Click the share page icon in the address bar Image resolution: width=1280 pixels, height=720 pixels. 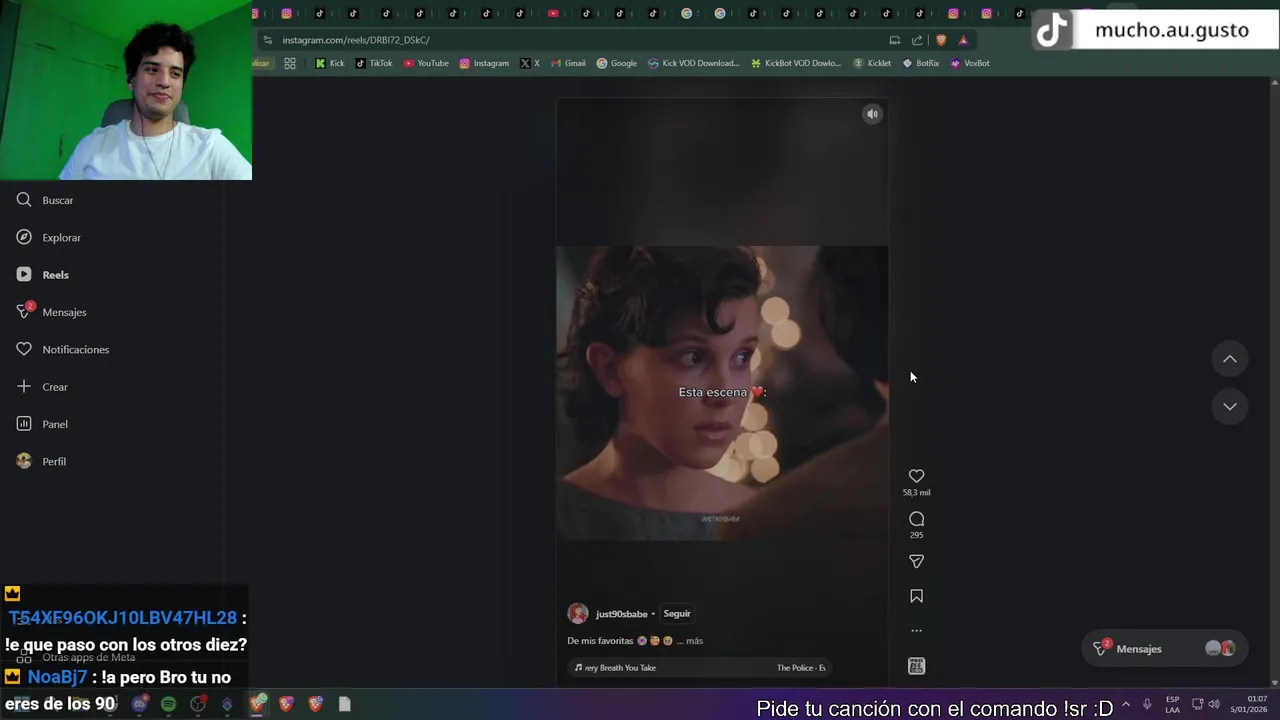(917, 40)
